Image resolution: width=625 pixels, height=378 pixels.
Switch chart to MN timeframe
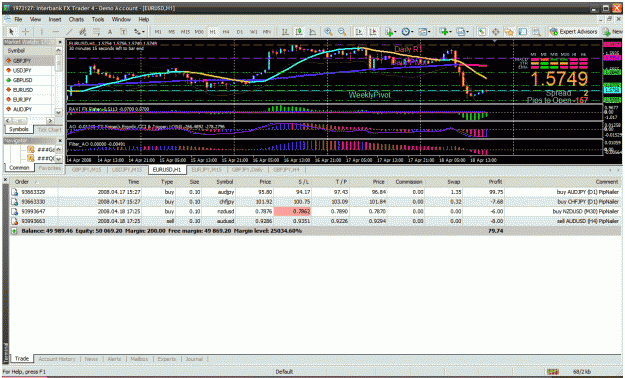tap(267, 32)
